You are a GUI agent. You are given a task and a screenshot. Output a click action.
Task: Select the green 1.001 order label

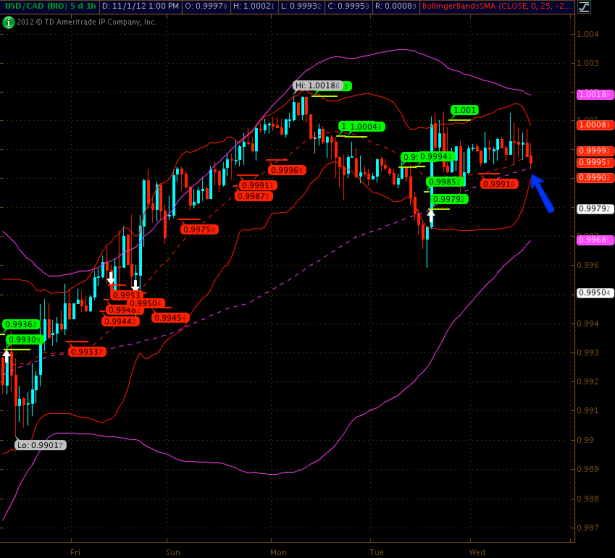(x=463, y=110)
